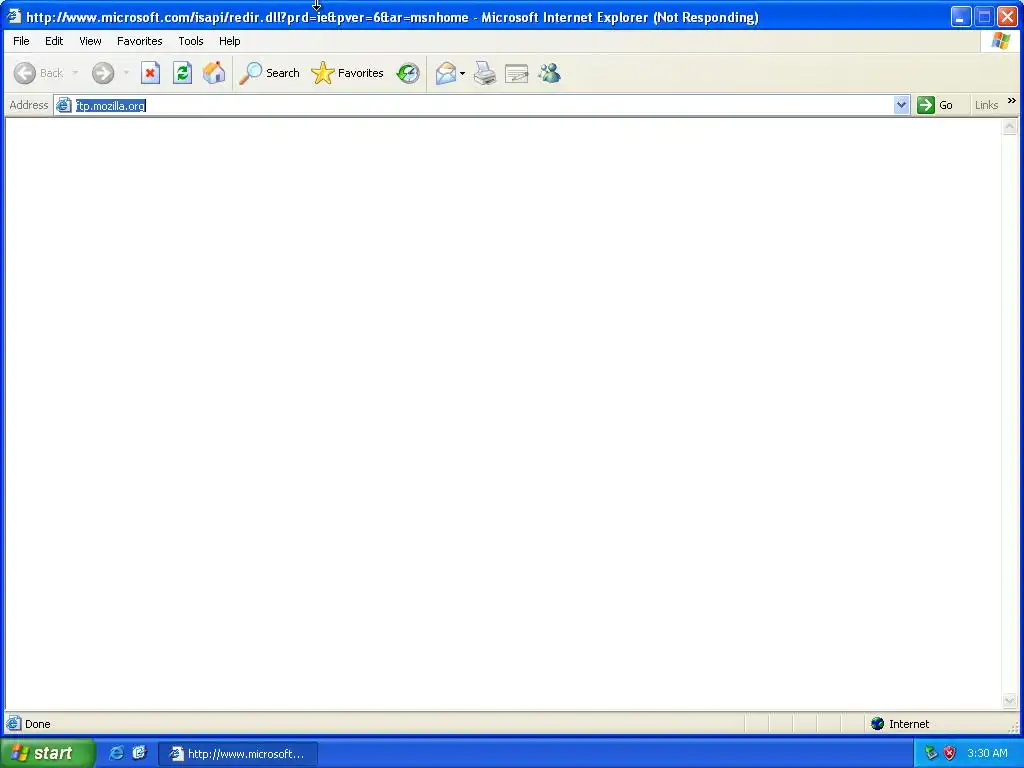Click the Edit page toolbar icon
The height and width of the screenshot is (768, 1024).
[x=517, y=73]
